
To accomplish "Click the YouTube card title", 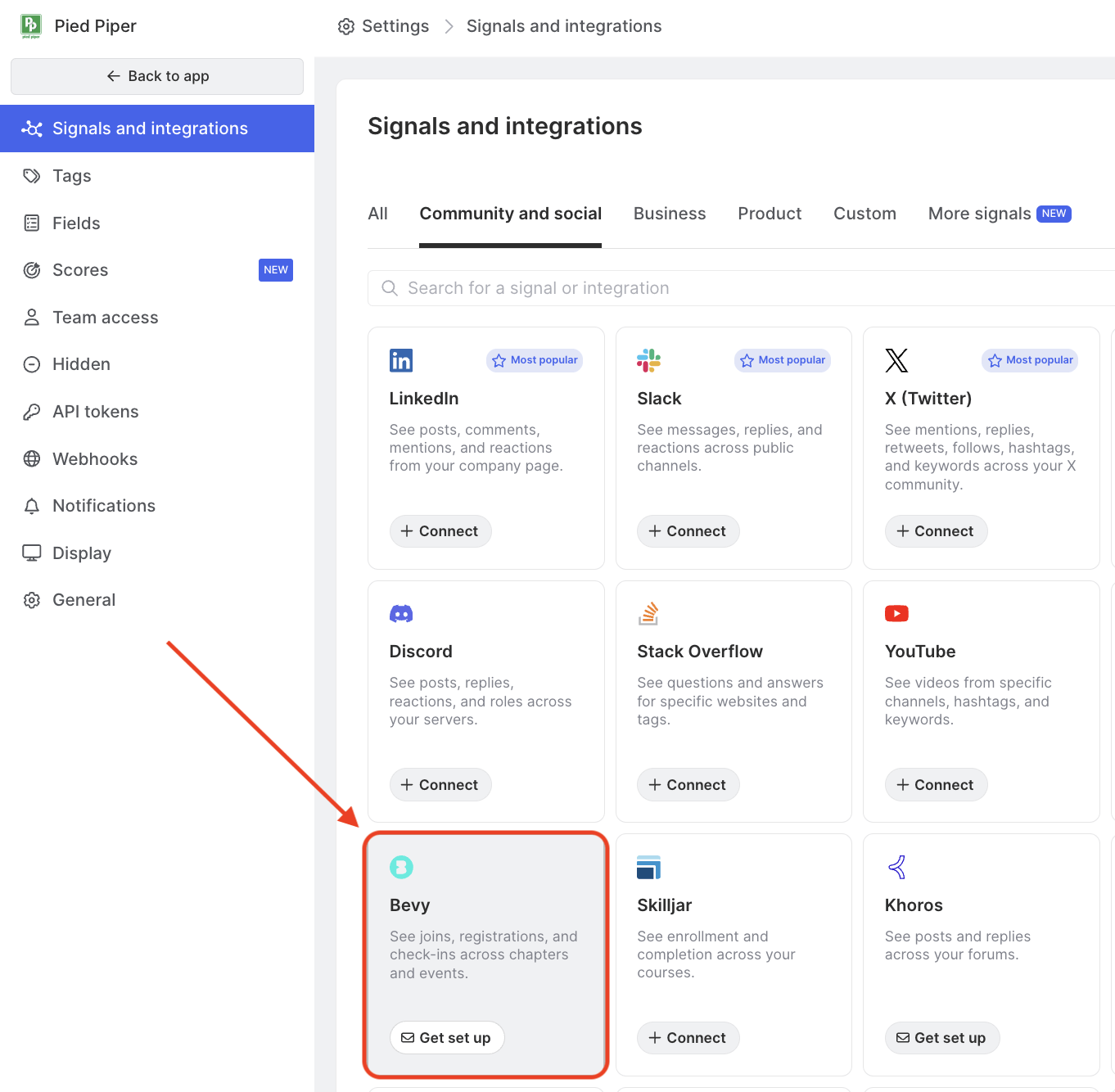I will coord(920,652).
